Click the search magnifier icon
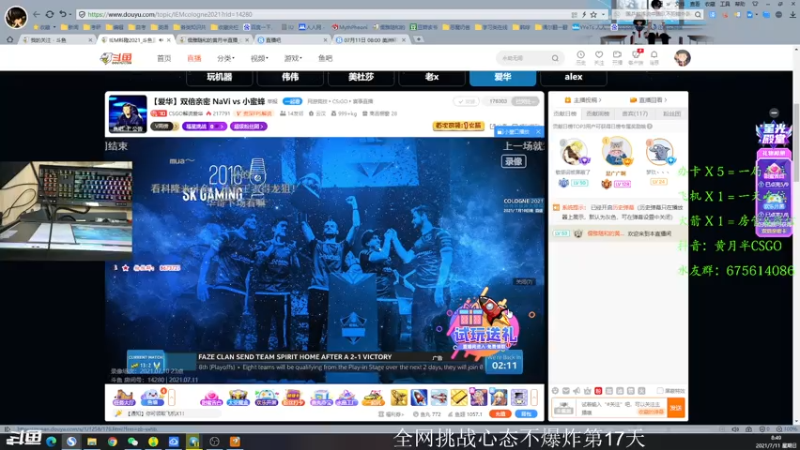This screenshot has width=800, height=450. (x=555, y=58)
